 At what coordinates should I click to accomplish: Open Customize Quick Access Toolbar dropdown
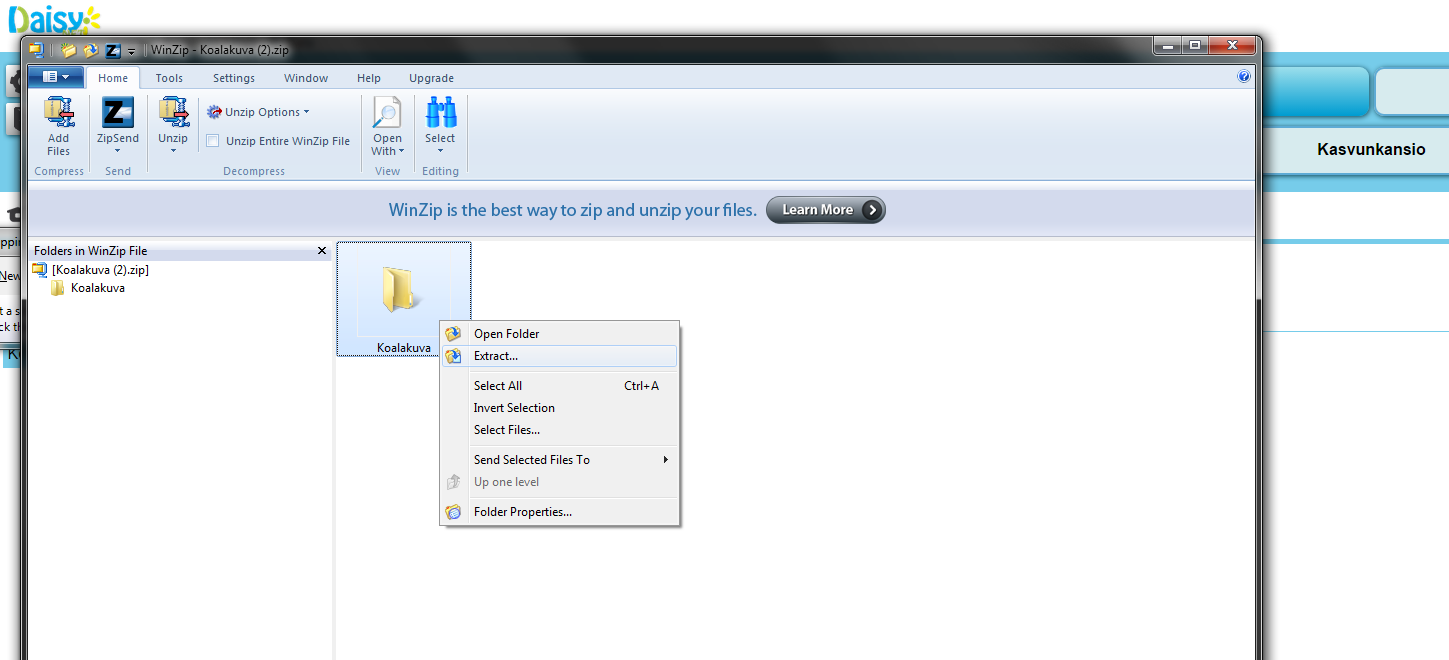coord(131,50)
